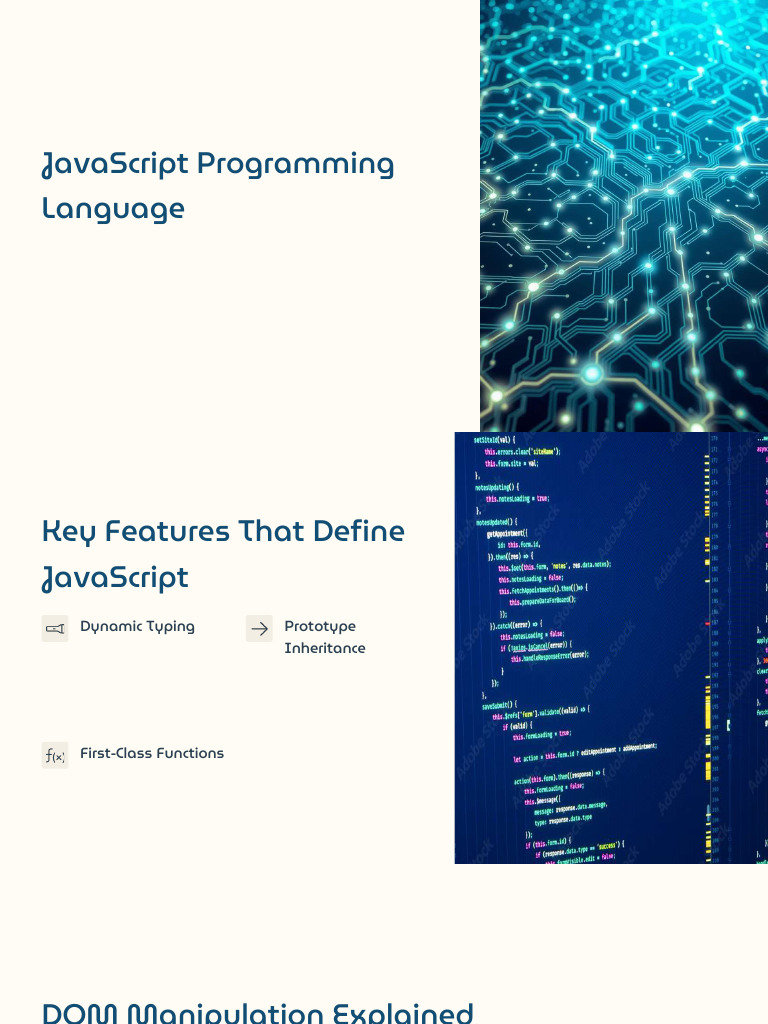Click the Dynamic Typing icon
This screenshot has width=768, height=1024.
pos(55,628)
